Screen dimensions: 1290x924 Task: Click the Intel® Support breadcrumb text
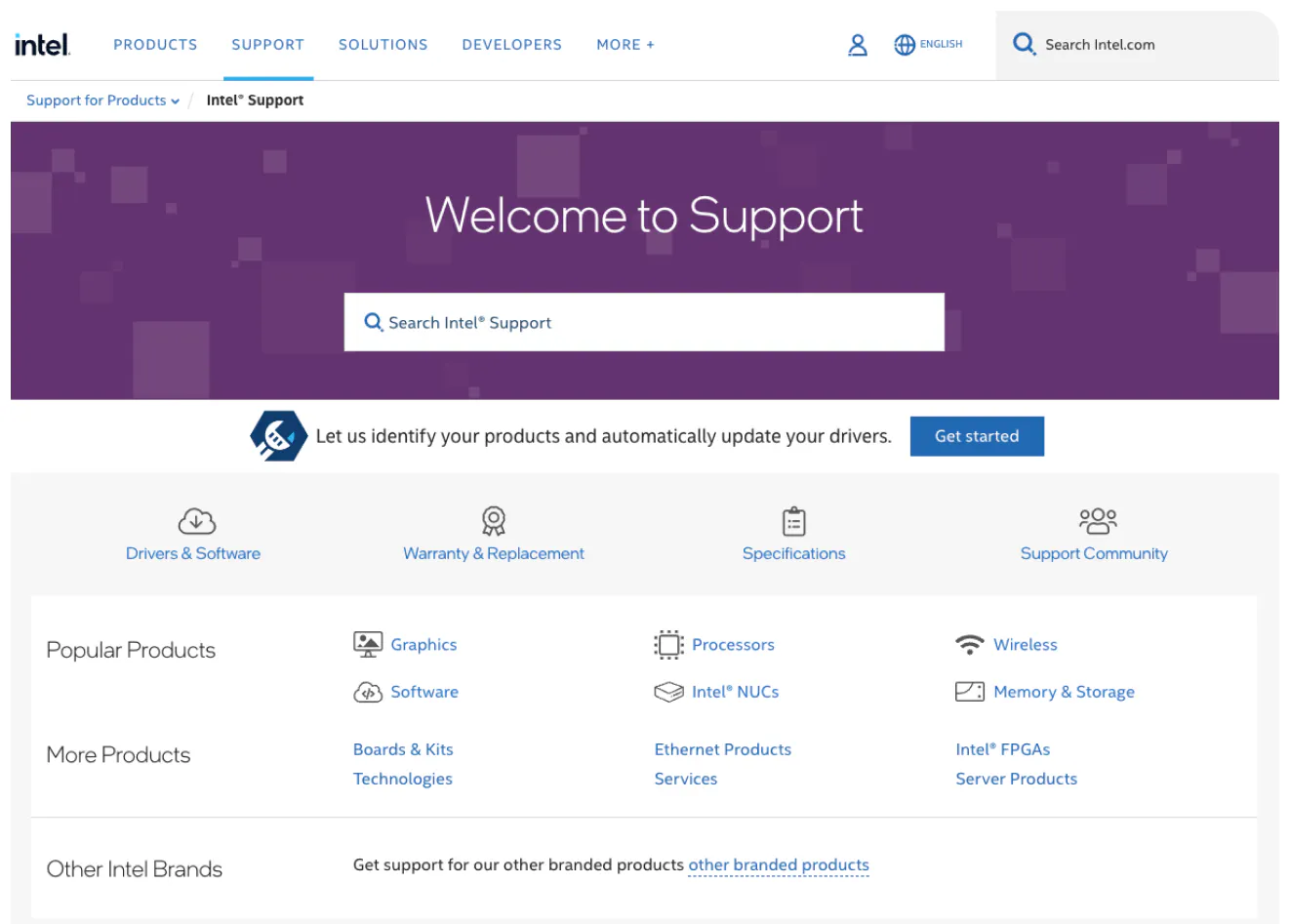pos(255,100)
